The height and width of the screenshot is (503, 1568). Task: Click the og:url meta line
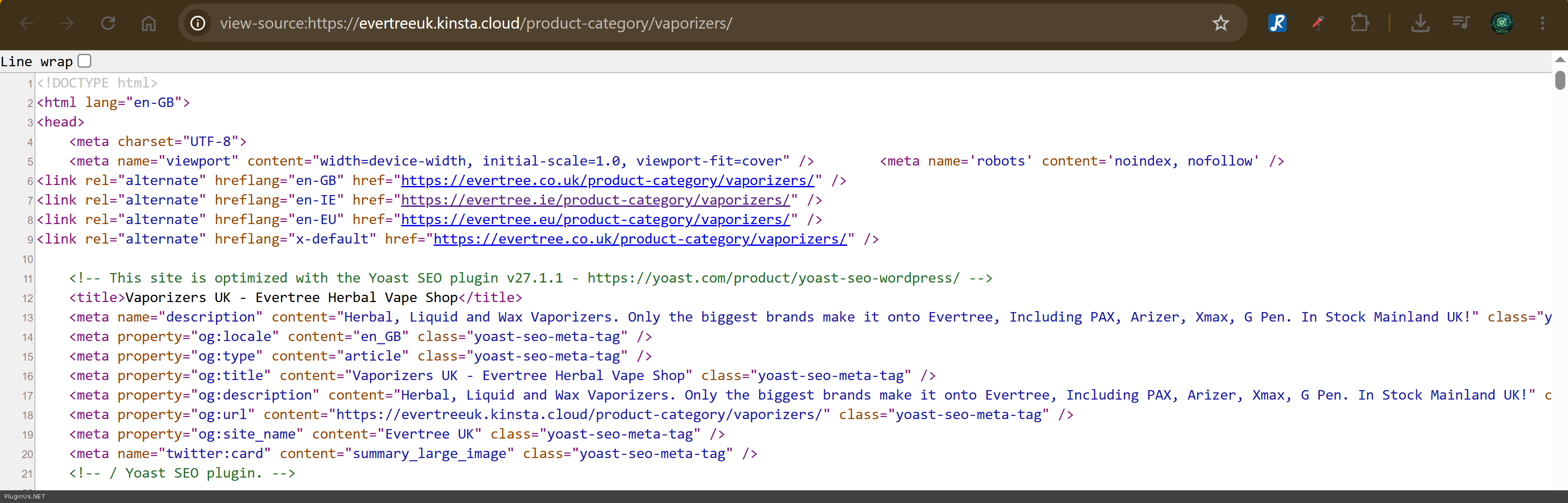[x=572, y=414]
